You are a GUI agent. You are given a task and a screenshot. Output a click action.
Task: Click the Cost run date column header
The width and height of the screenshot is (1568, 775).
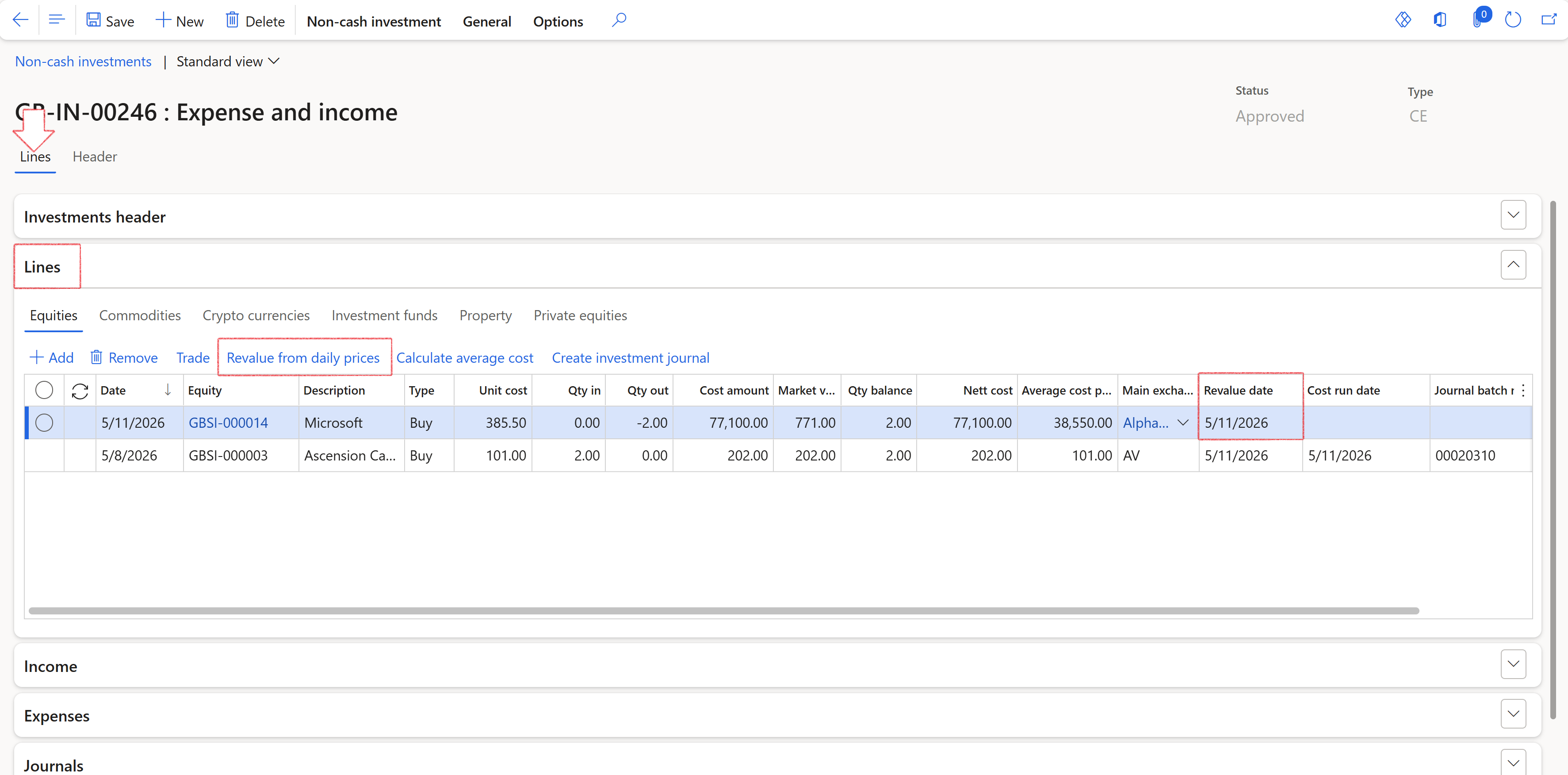[1365, 390]
